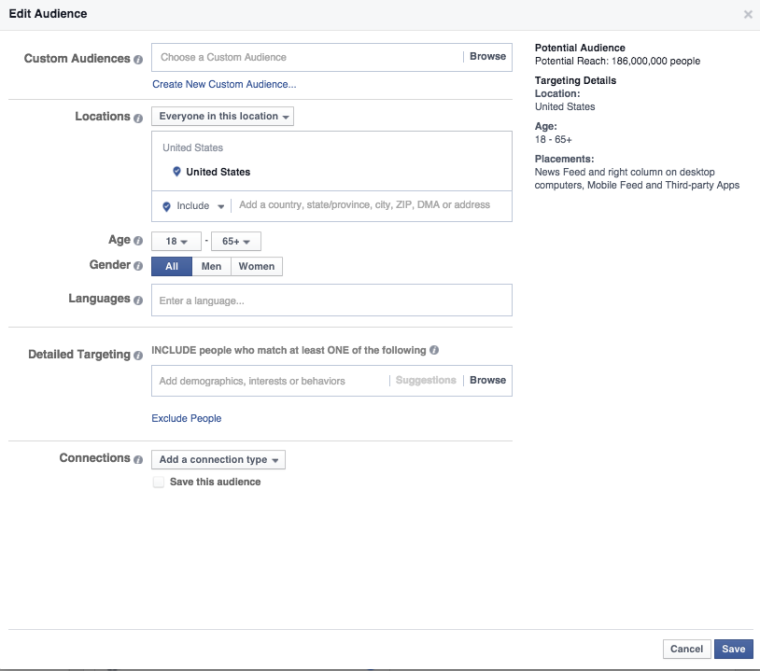This screenshot has height=671, width=760.
Task: Click info icon after INCLUDE people text
Action: (x=434, y=351)
